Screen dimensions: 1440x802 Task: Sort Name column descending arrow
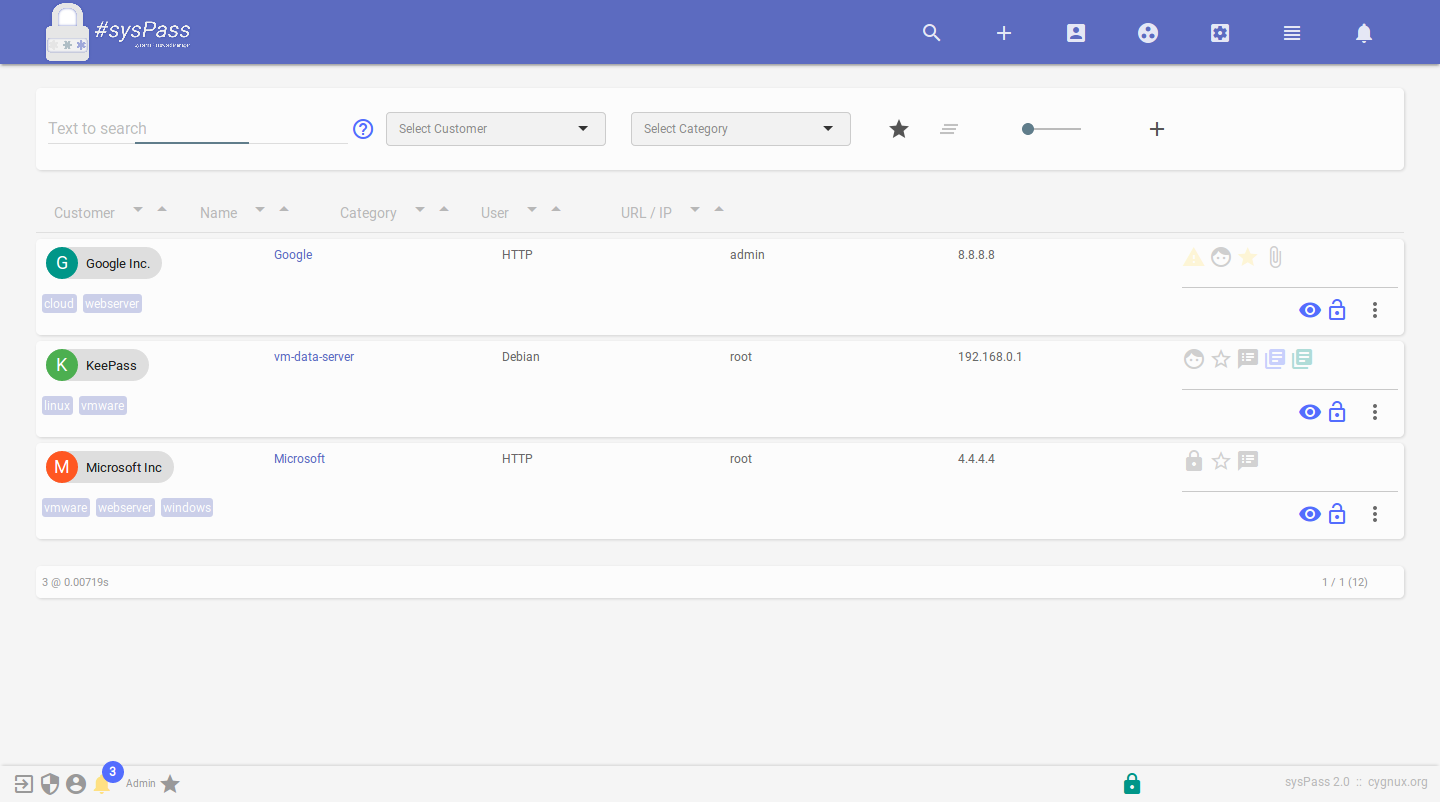coord(260,209)
